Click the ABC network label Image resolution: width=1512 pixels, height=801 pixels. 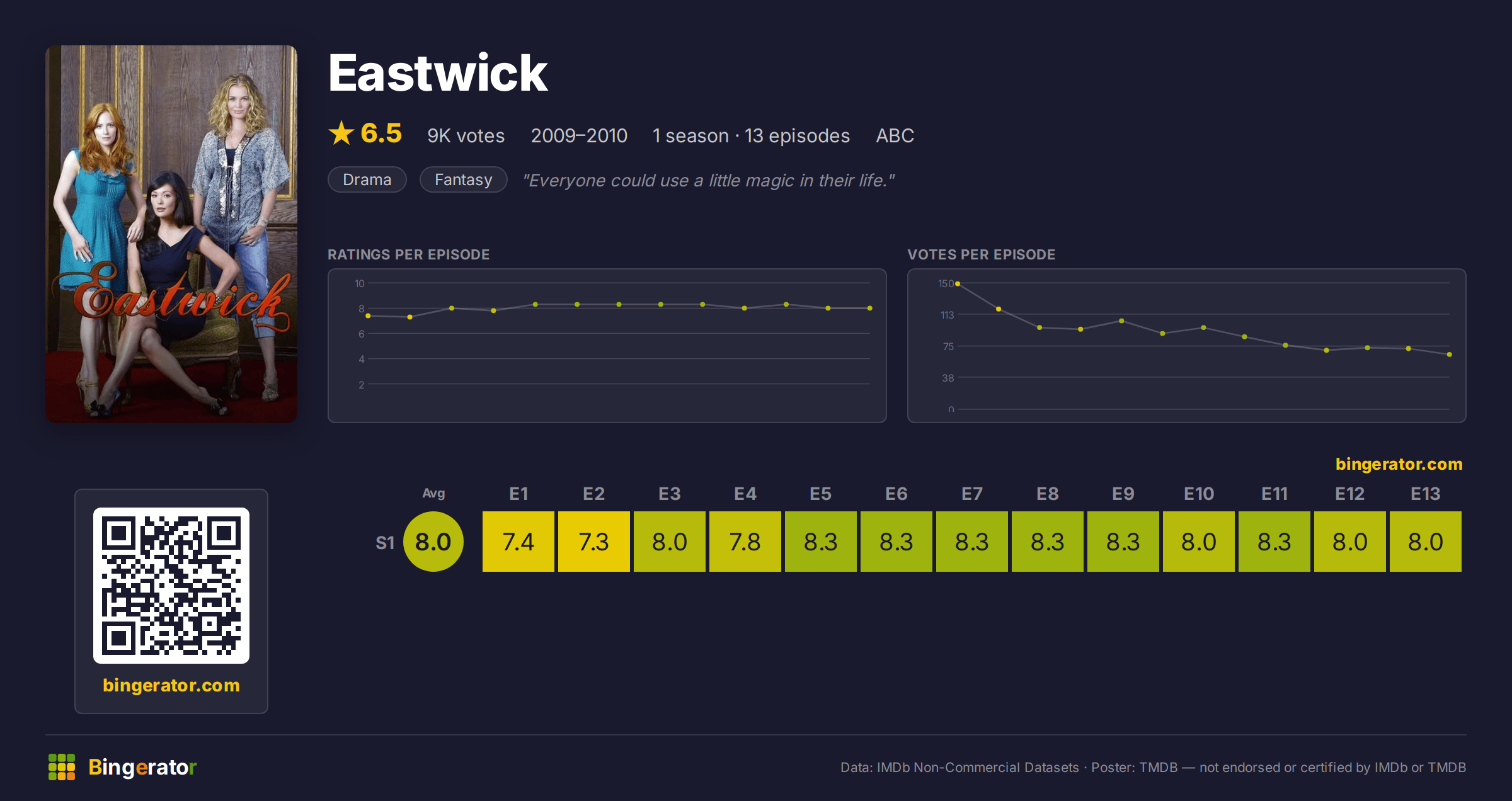895,135
